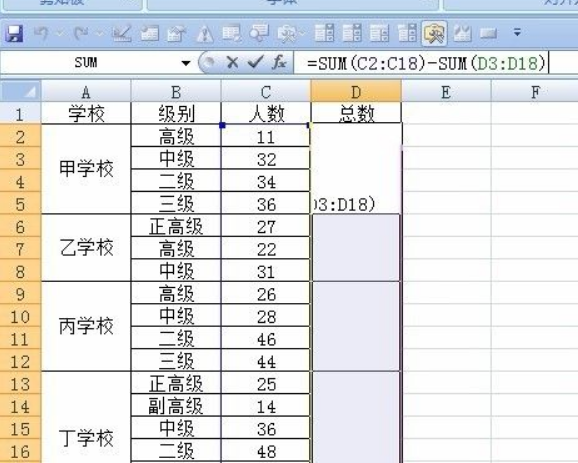
Task: Click empty cell E3
Action: [446, 159]
